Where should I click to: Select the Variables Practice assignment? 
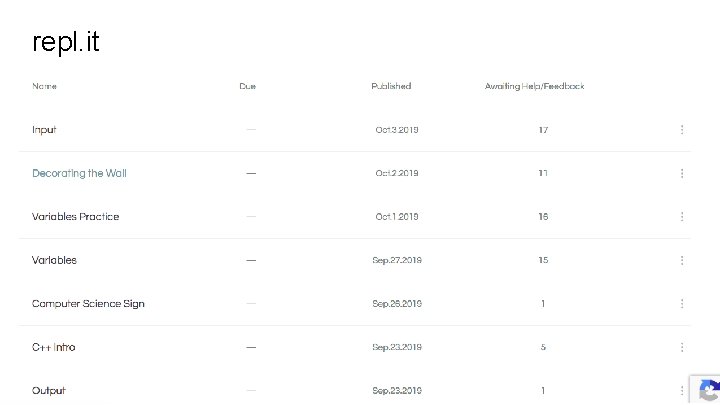[75, 217]
